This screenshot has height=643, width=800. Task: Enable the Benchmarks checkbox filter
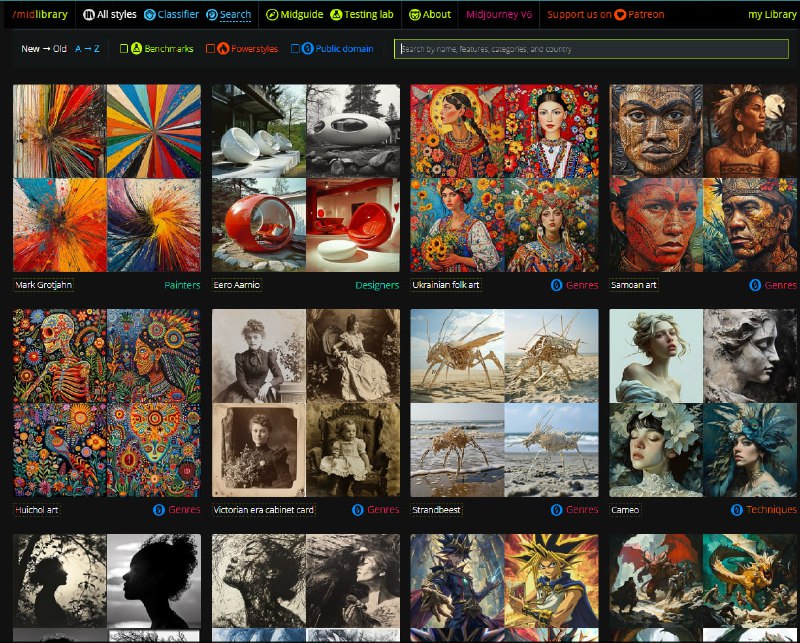[124, 49]
